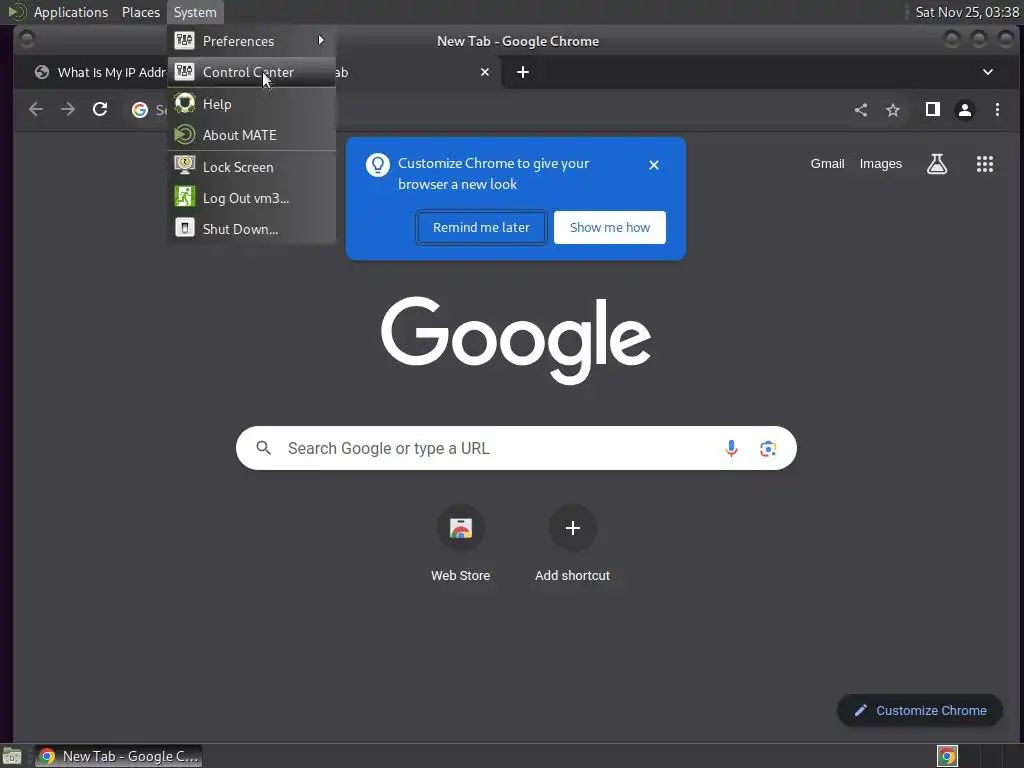1024x768 pixels.
Task: Click Chrome icon in bottom-right workspace switcher
Action: [947, 756]
